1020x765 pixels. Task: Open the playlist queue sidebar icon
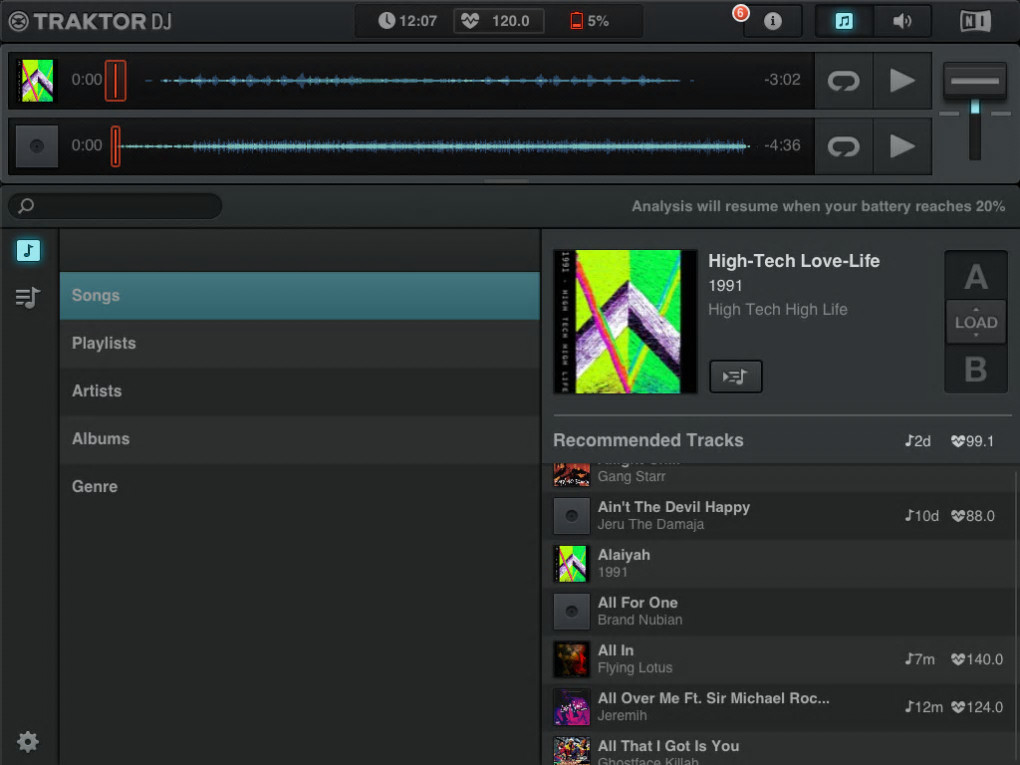[28, 298]
